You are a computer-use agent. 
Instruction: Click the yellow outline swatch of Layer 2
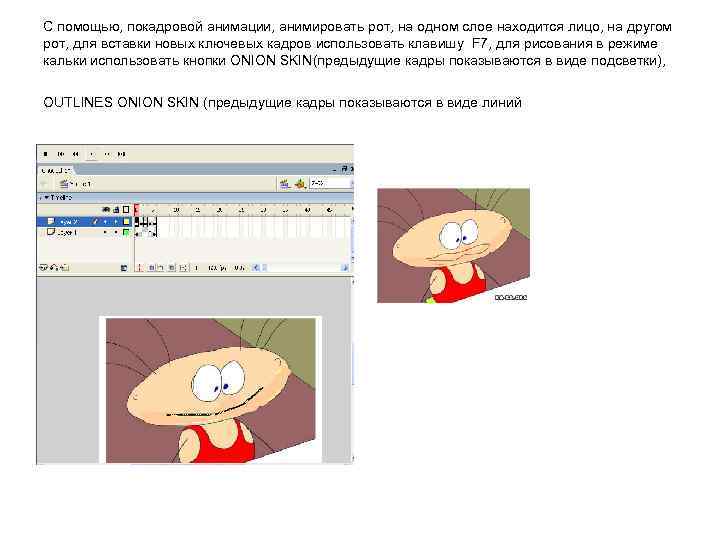126,222
